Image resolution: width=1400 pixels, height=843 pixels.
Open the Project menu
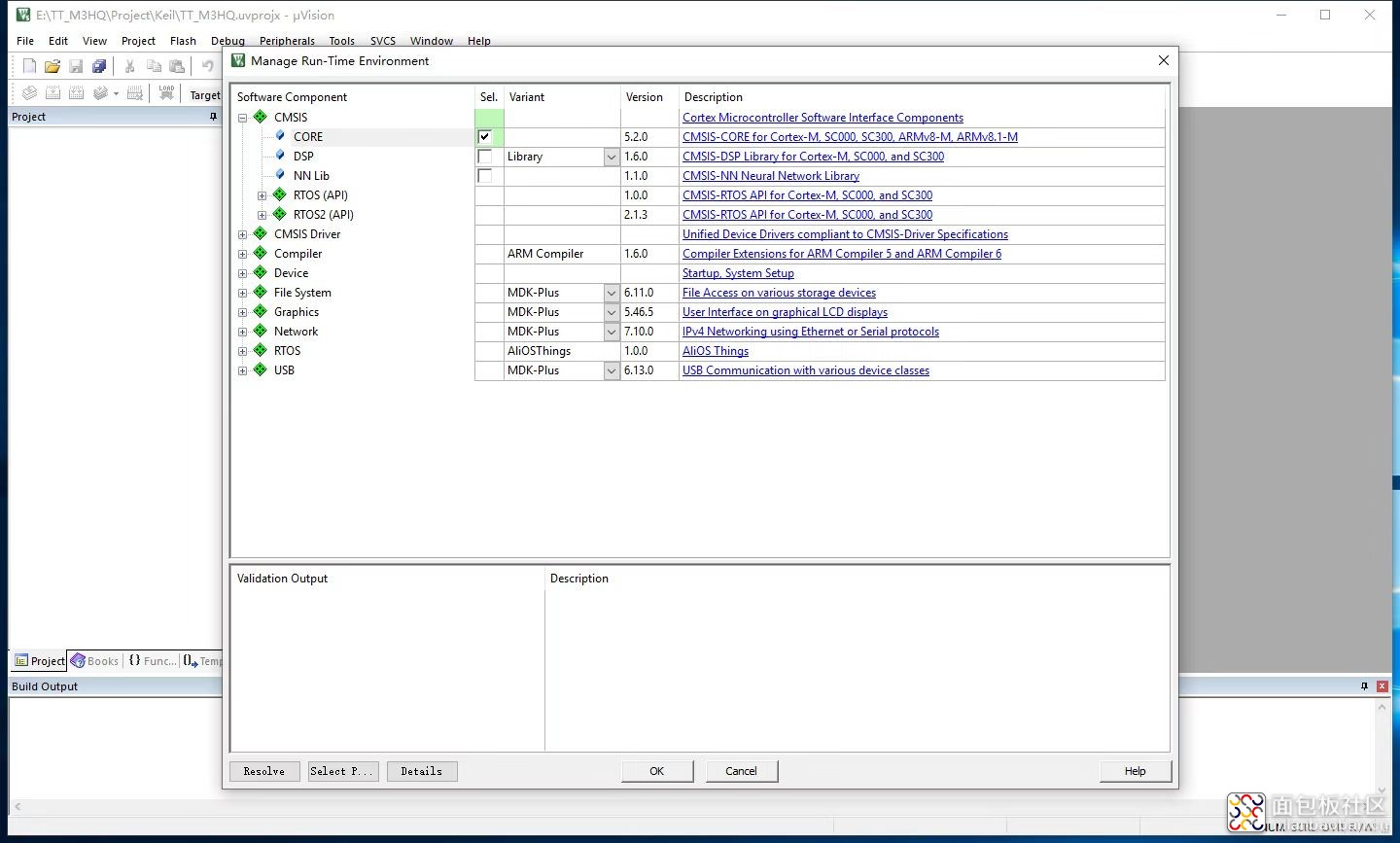(138, 41)
